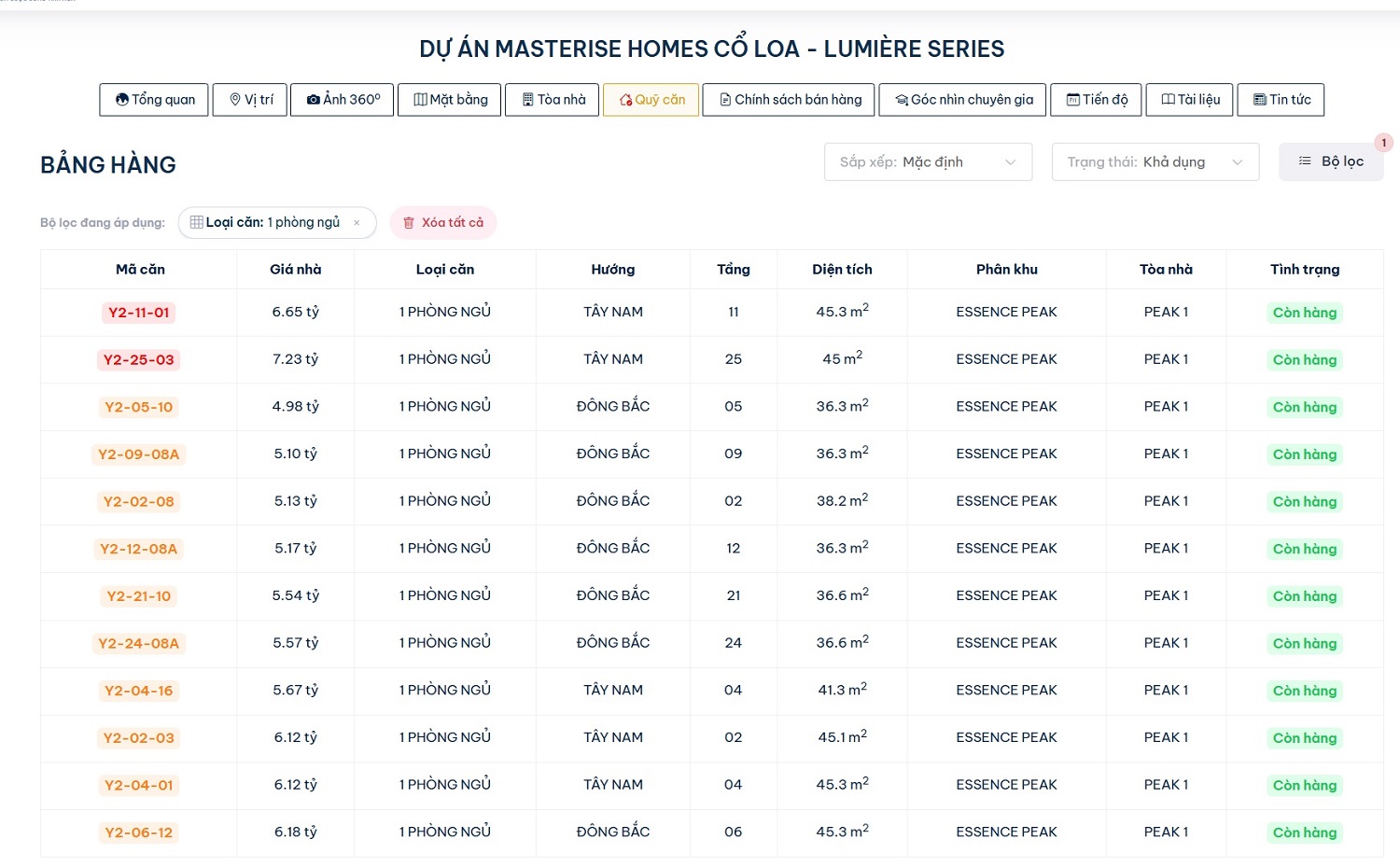This screenshot has width=1400, height=867.
Task: Click Còn hàng status for Y2-06-12
Action: click(x=1305, y=832)
